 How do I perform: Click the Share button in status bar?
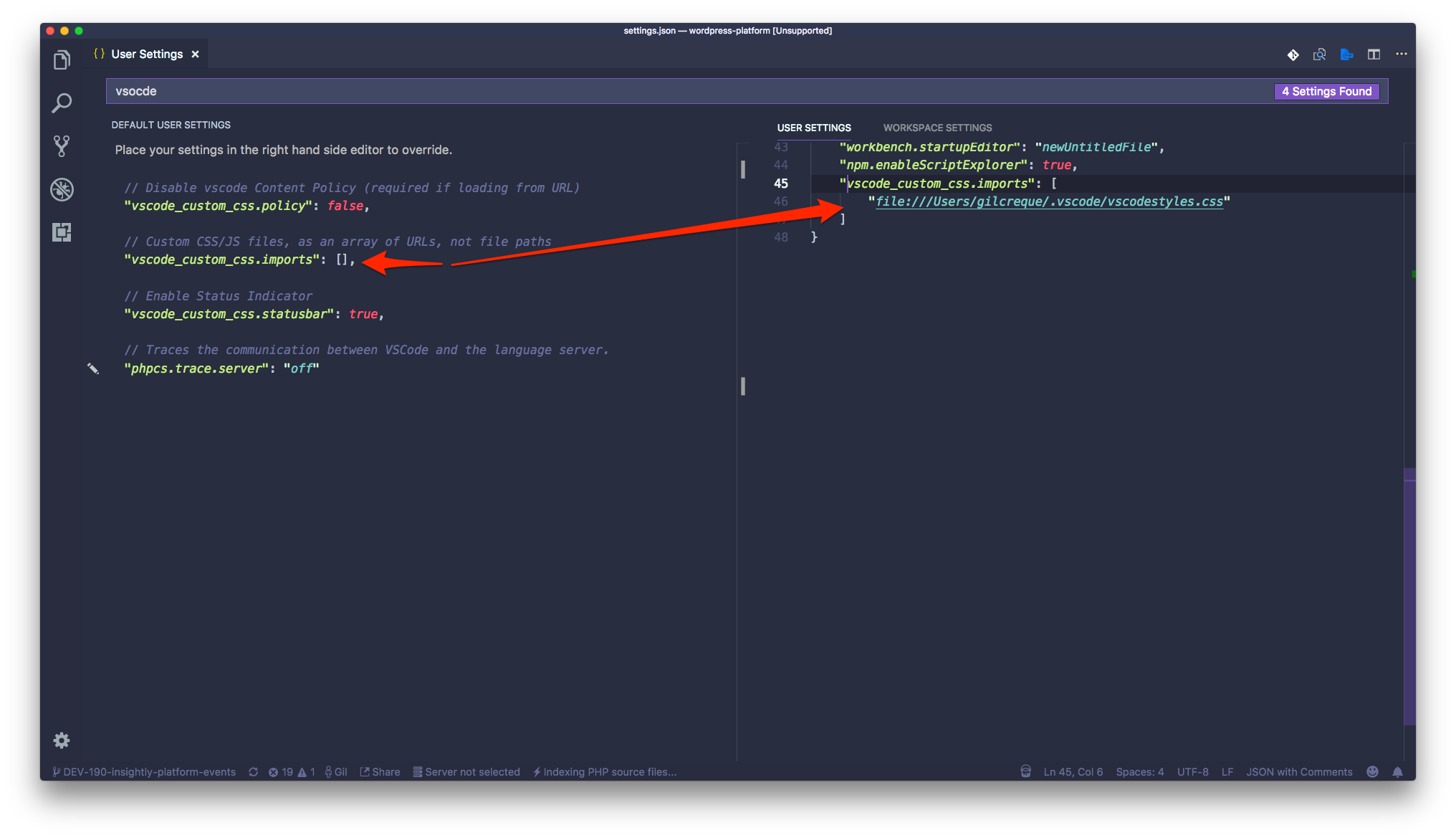(380, 772)
